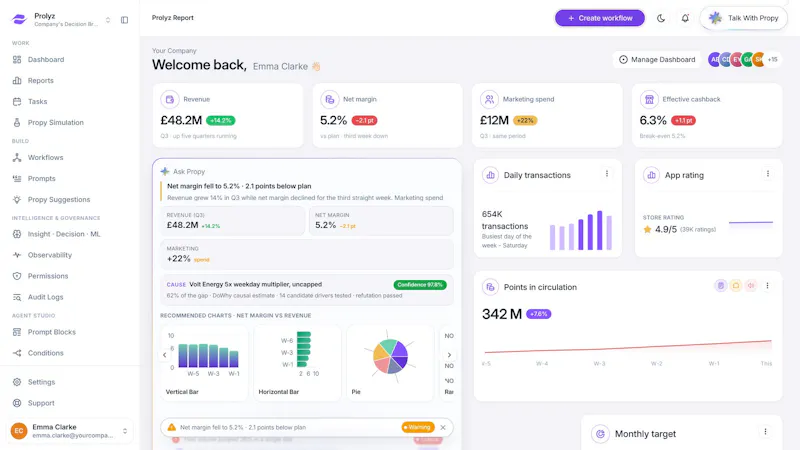Click Manage Dashboard button
The image size is (800, 450).
tap(657, 60)
